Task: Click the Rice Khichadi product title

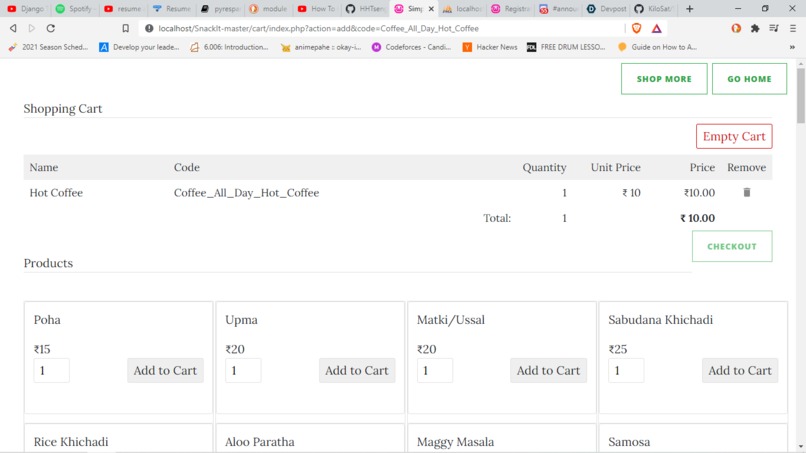Action: pyautogui.click(x=71, y=442)
